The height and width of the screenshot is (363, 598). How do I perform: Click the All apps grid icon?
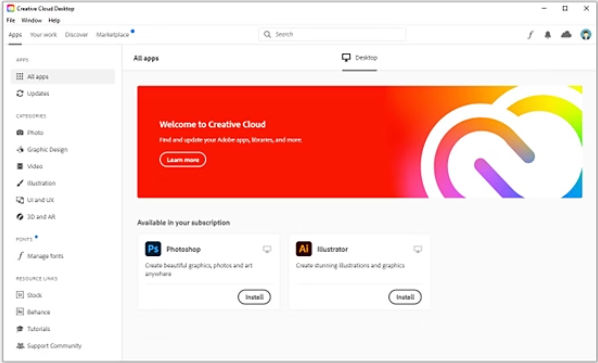[20, 76]
